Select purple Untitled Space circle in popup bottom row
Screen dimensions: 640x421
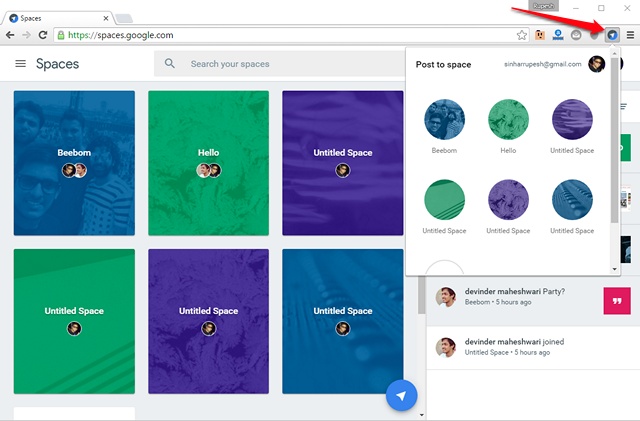coord(508,200)
